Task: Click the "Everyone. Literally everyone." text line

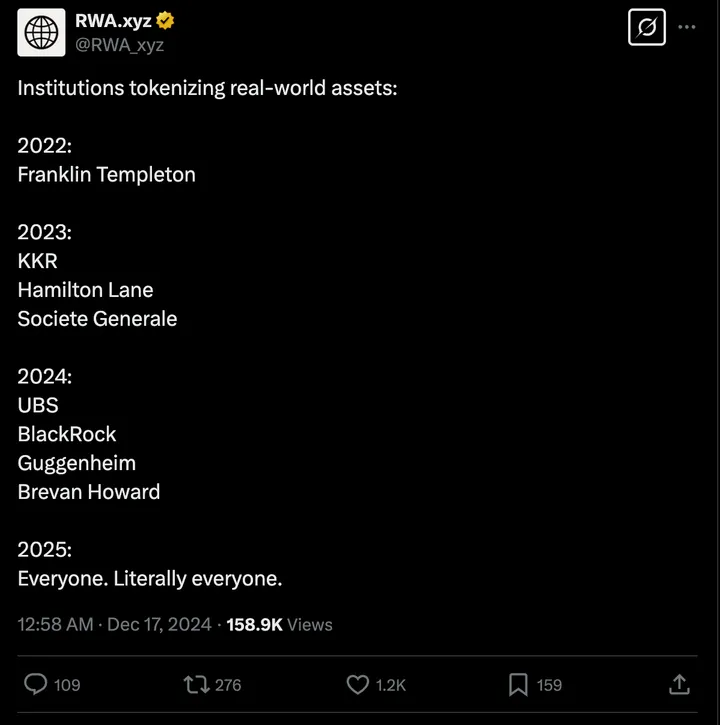Action: [x=150, y=578]
